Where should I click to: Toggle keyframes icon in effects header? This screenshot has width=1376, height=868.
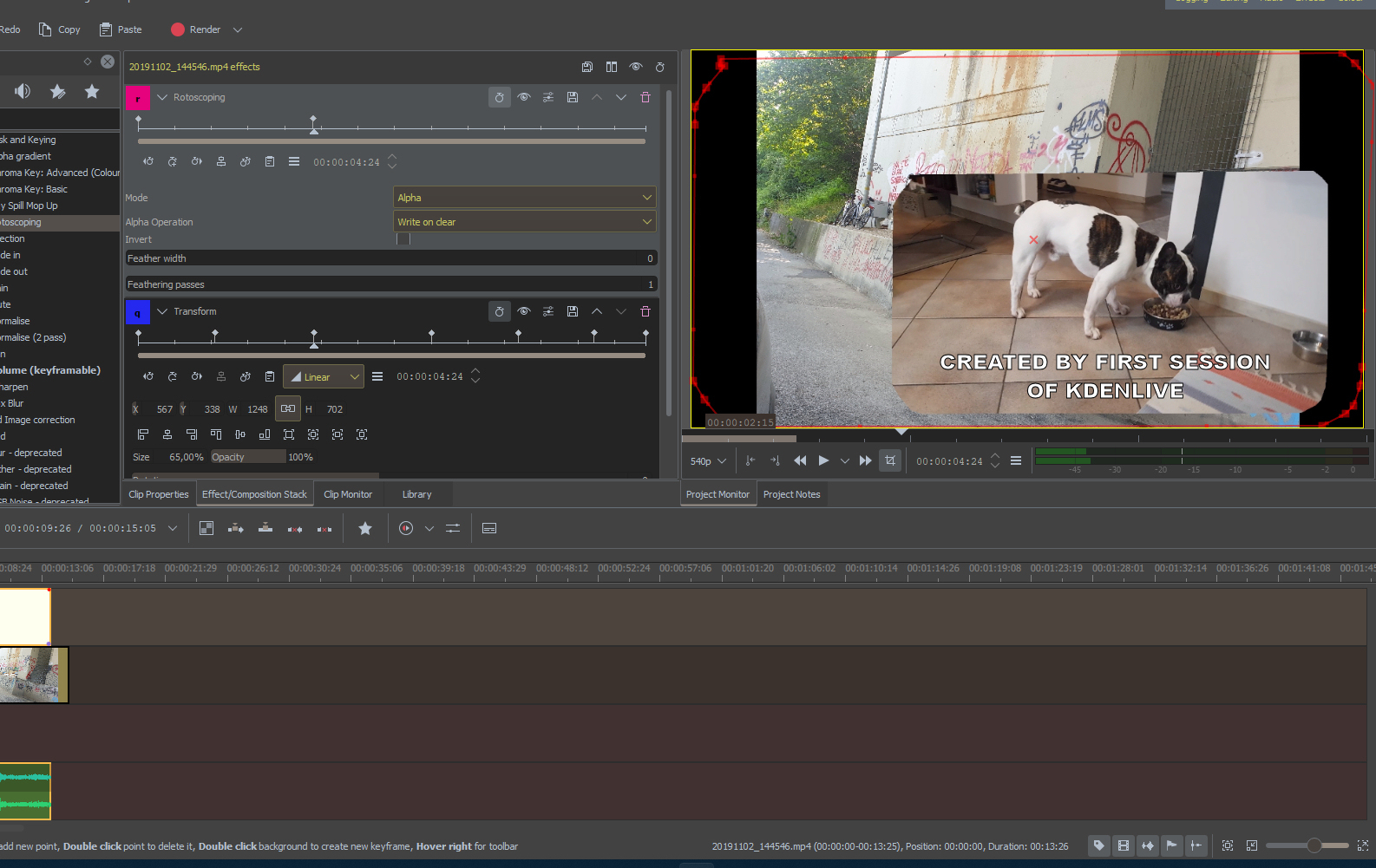click(x=660, y=67)
